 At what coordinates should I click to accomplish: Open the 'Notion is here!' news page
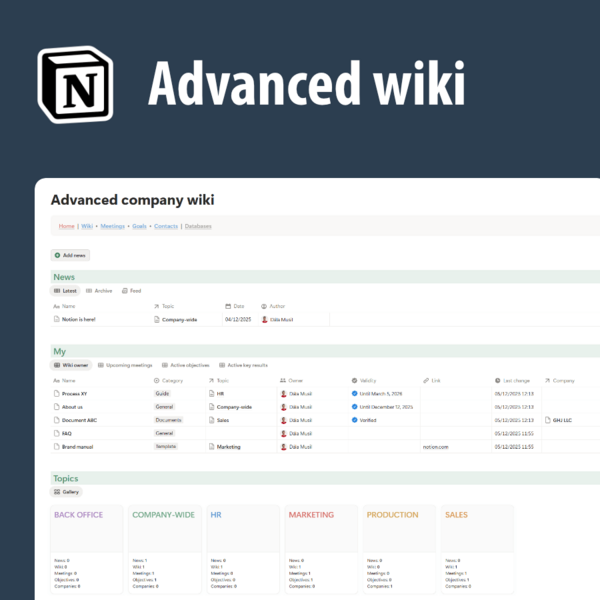tap(78, 319)
